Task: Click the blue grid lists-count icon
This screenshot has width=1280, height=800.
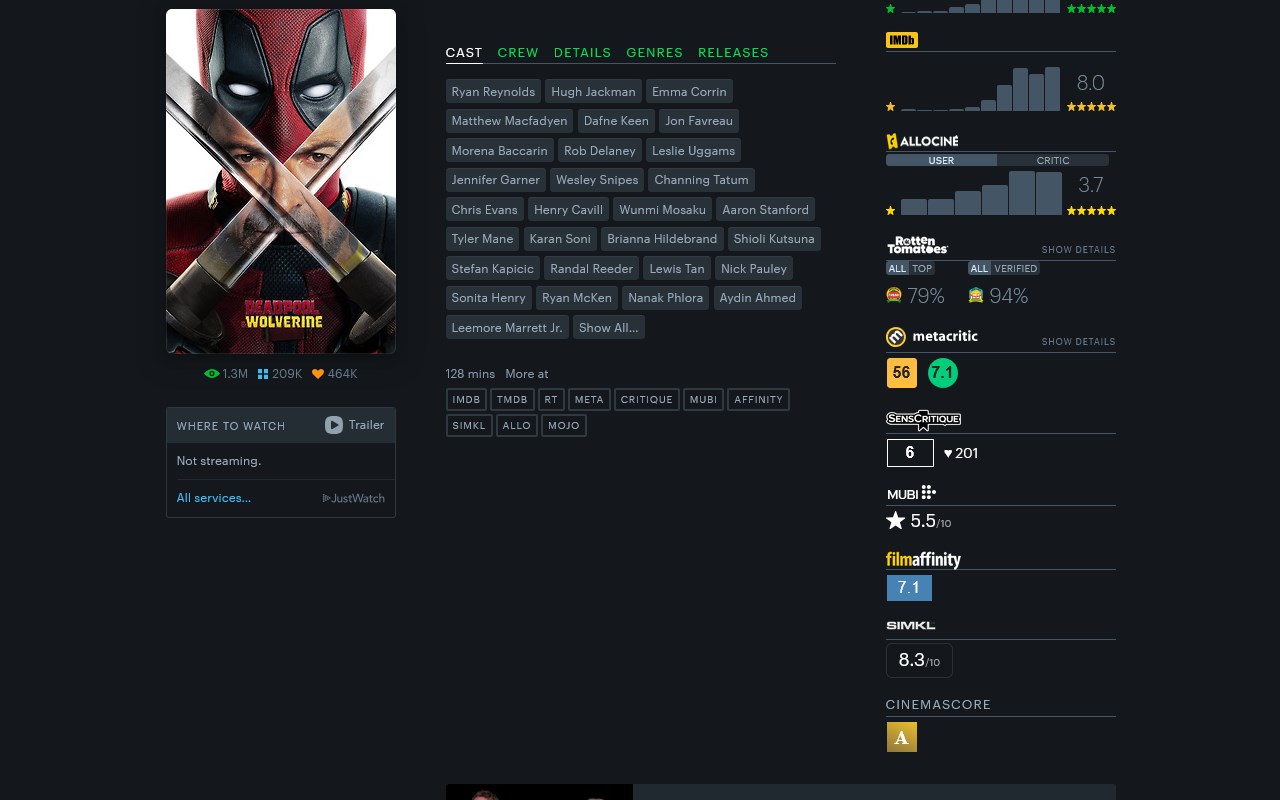Action: (263, 373)
